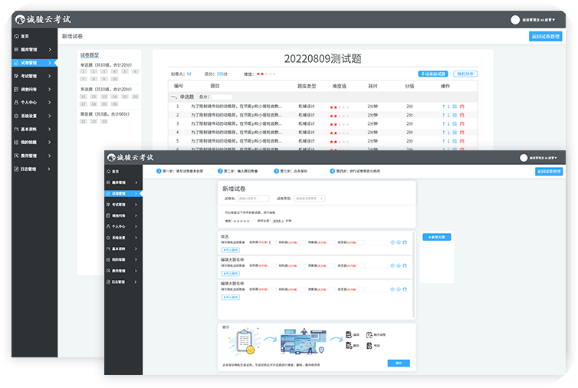Click the user avatar in the front window header
The height and width of the screenshot is (388, 578).
[523, 158]
